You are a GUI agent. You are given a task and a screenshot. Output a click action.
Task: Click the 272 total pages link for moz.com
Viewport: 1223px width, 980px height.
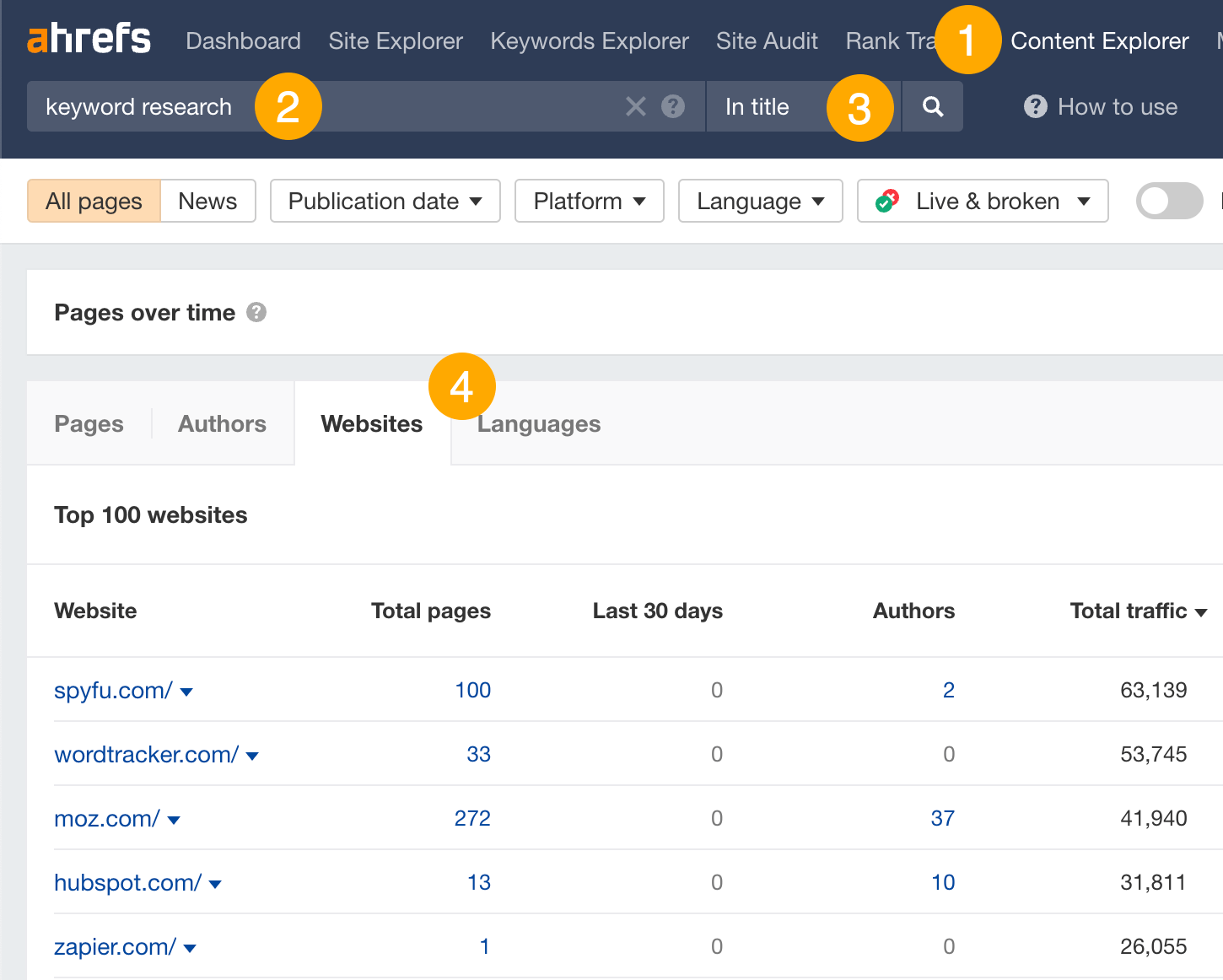tap(471, 818)
